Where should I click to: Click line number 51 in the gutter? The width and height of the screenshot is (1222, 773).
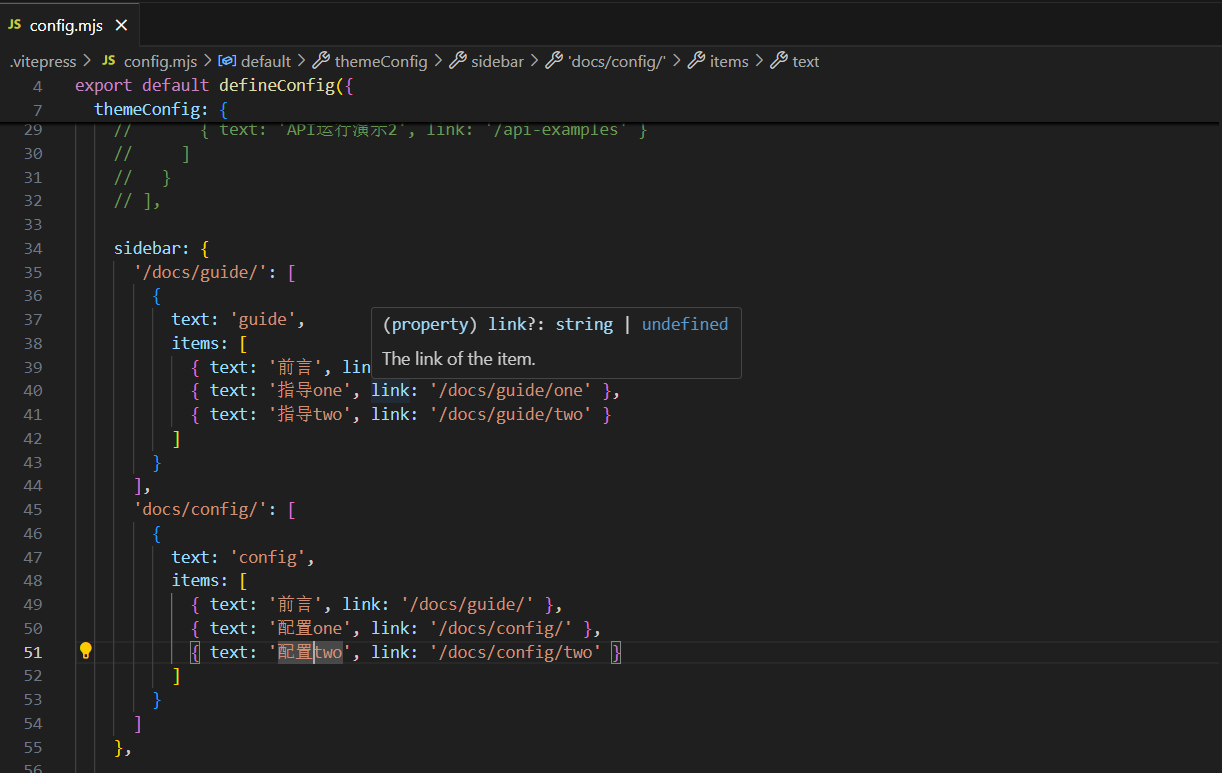click(x=32, y=652)
